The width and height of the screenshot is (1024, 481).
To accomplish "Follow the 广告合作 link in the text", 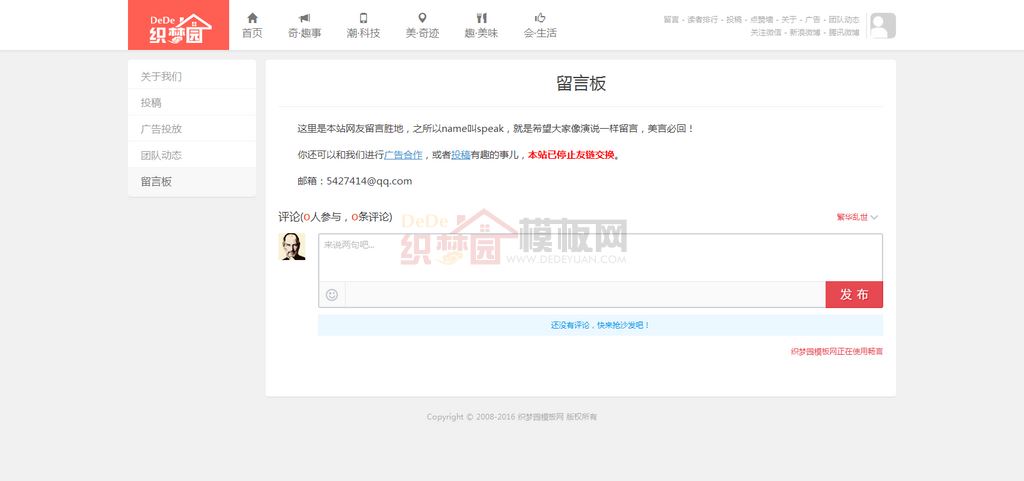I will pos(403,155).
